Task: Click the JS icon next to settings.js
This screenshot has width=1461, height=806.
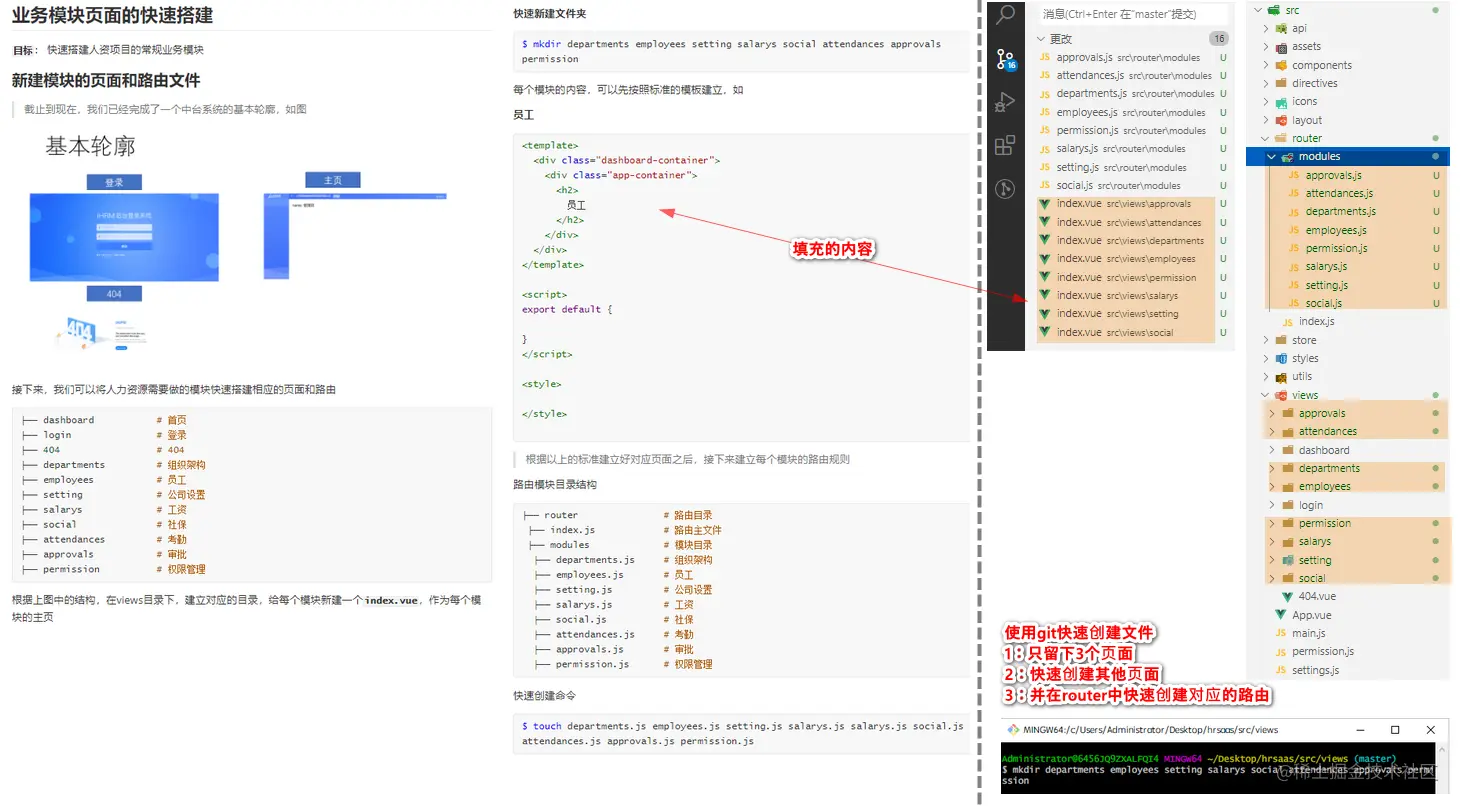Action: (x=1281, y=670)
